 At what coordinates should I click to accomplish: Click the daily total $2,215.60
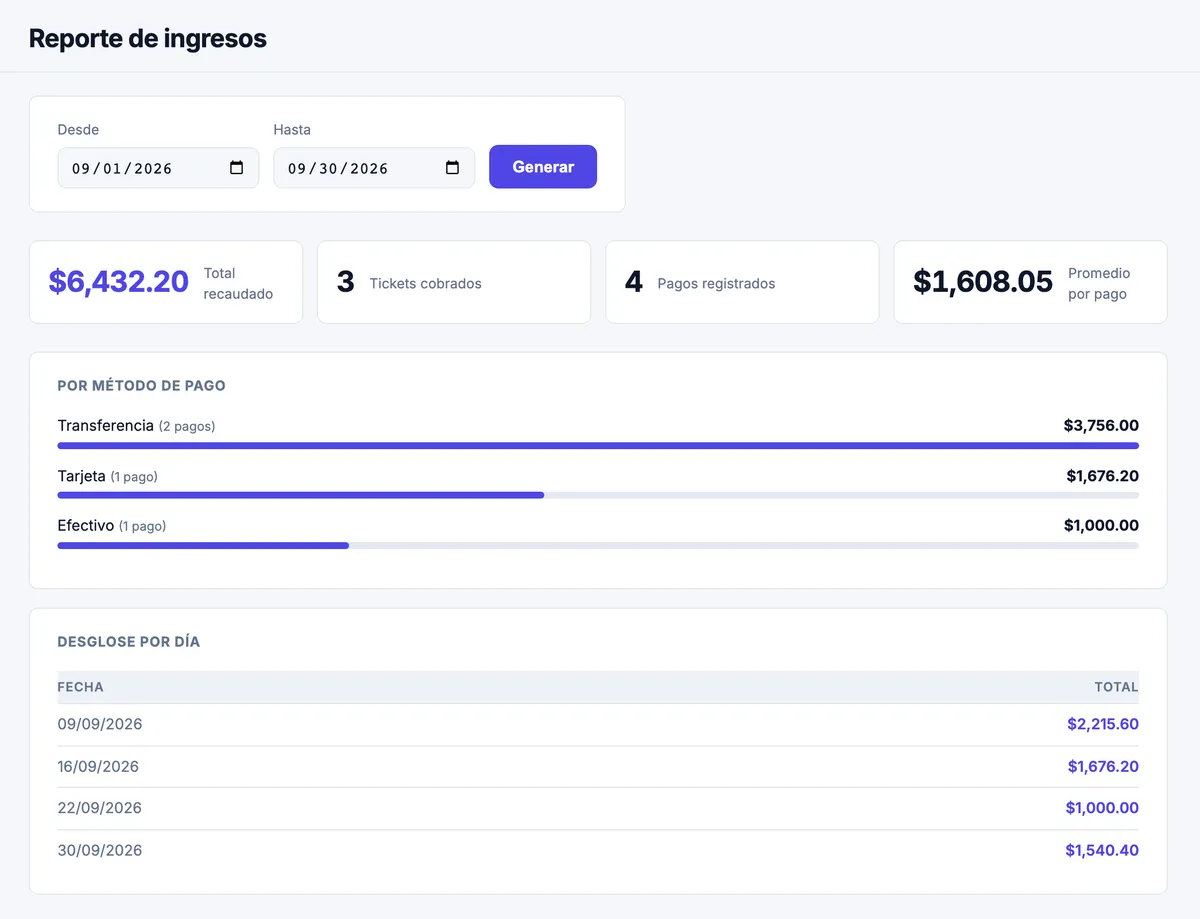pos(1102,724)
